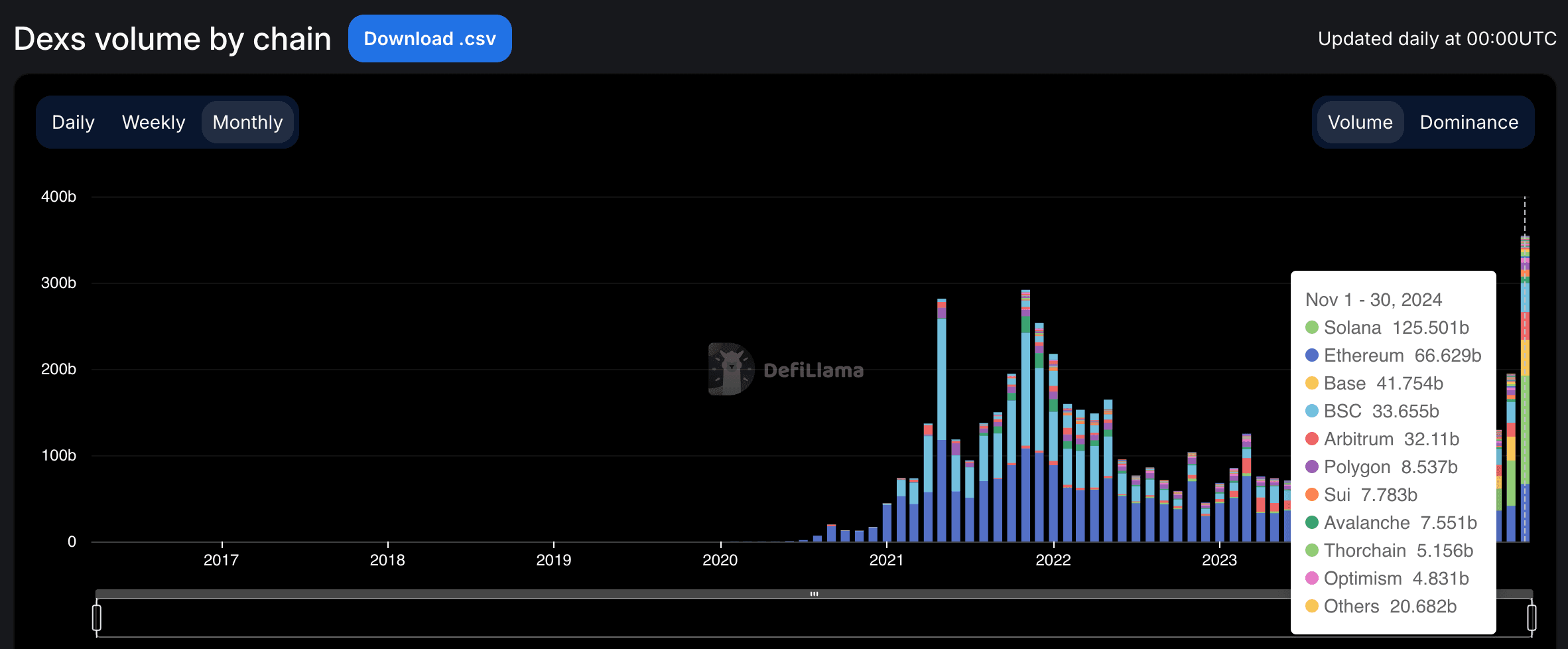1568x649 pixels.
Task: Select the Monthly interval tab
Action: coord(247,122)
